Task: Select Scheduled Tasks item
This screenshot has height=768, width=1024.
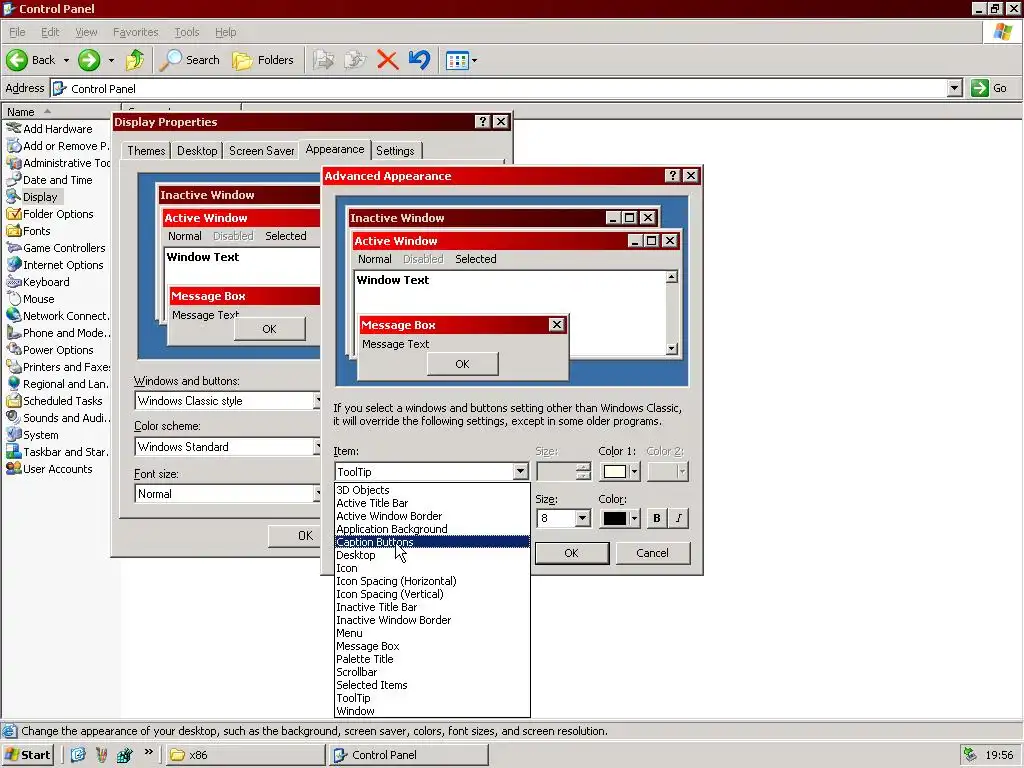Action: click(55, 401)
